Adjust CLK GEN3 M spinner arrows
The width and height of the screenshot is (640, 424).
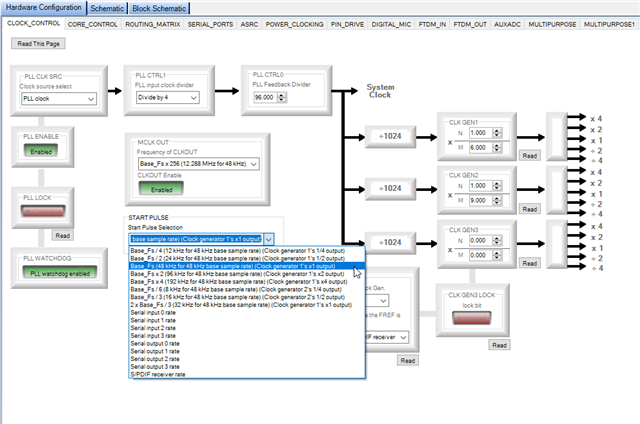(x=497, y=255)
